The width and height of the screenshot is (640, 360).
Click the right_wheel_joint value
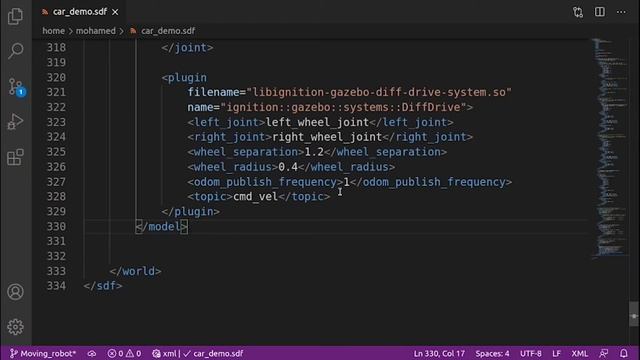327,137
